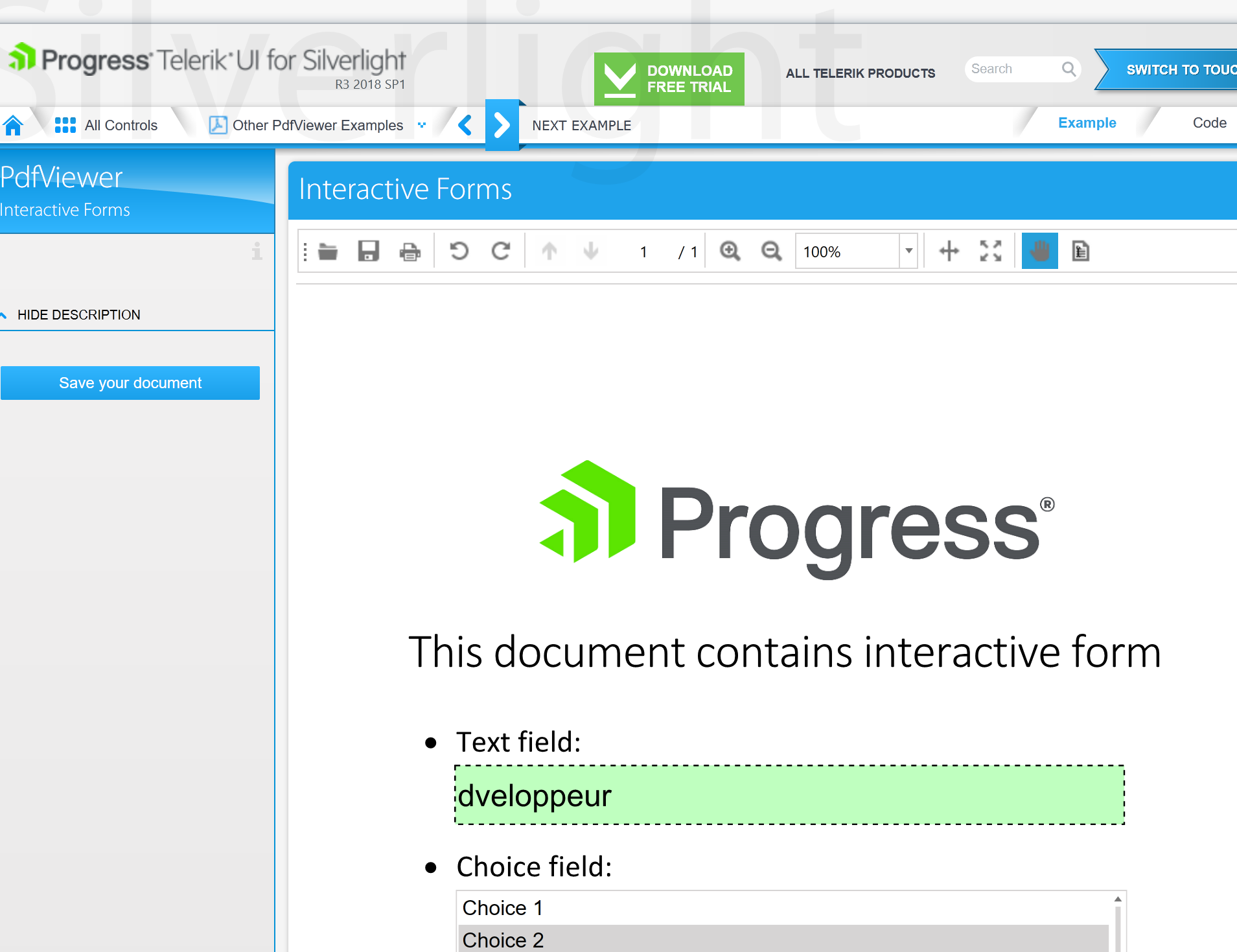1237x952 pixels.
Task: Click the Download Free Trial button
Action: pyautogui.click(x=669, y=79)
